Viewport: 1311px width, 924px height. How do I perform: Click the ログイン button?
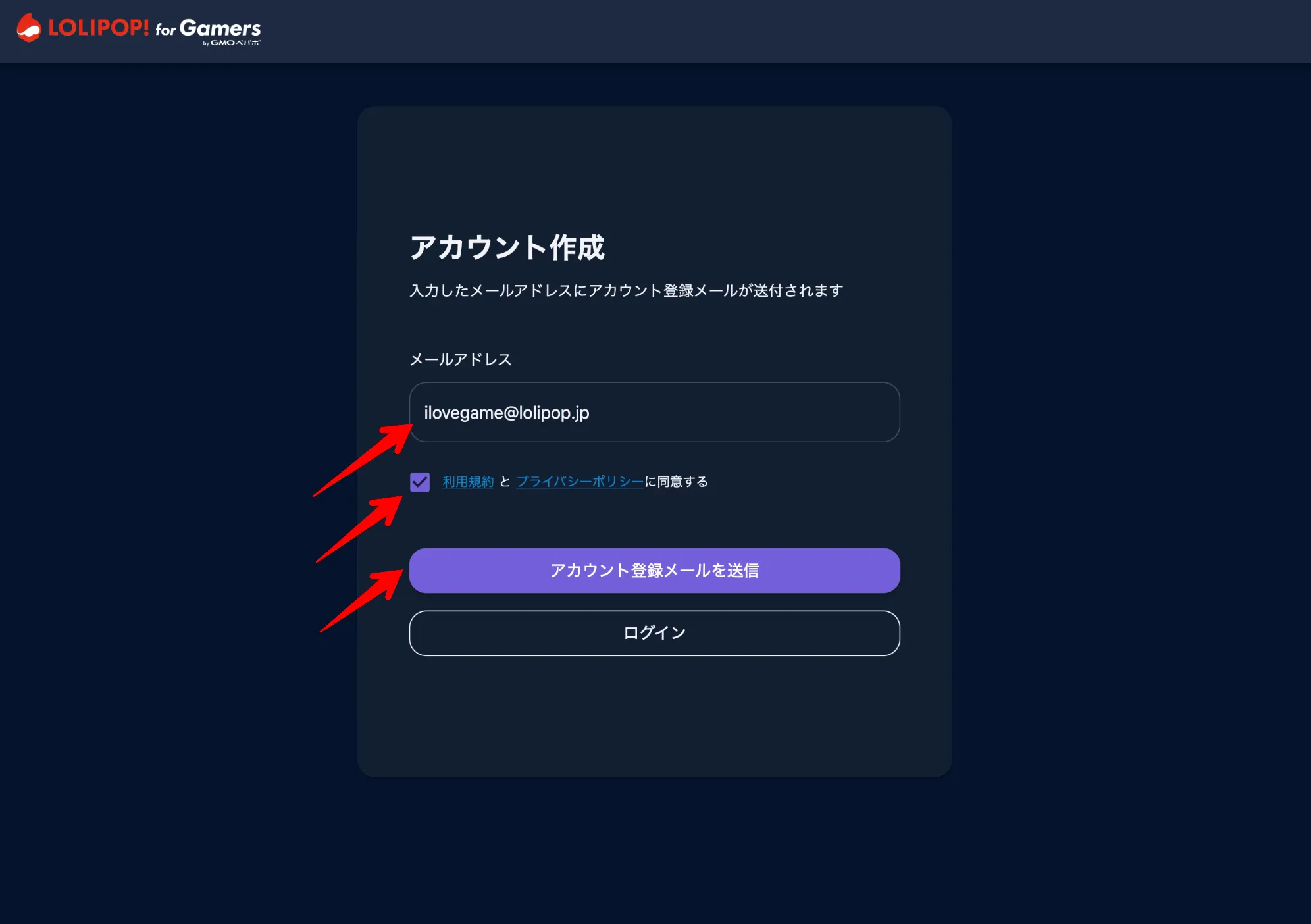coord(655,633)
